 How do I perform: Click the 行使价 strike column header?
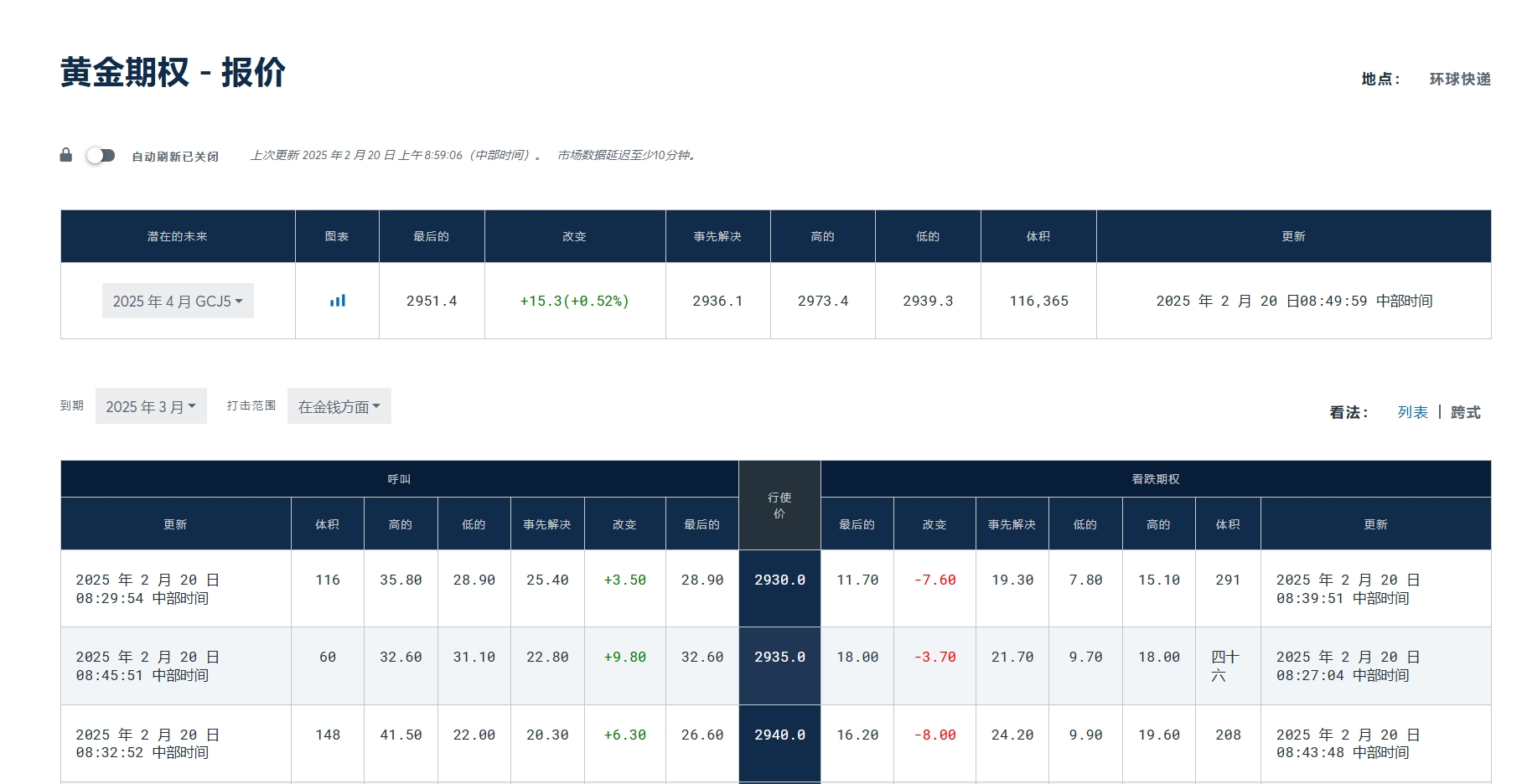(x=779, y=505)
